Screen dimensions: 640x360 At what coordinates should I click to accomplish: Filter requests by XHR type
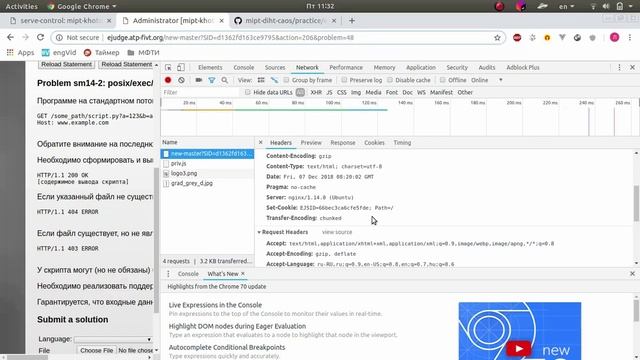[316, 92]
